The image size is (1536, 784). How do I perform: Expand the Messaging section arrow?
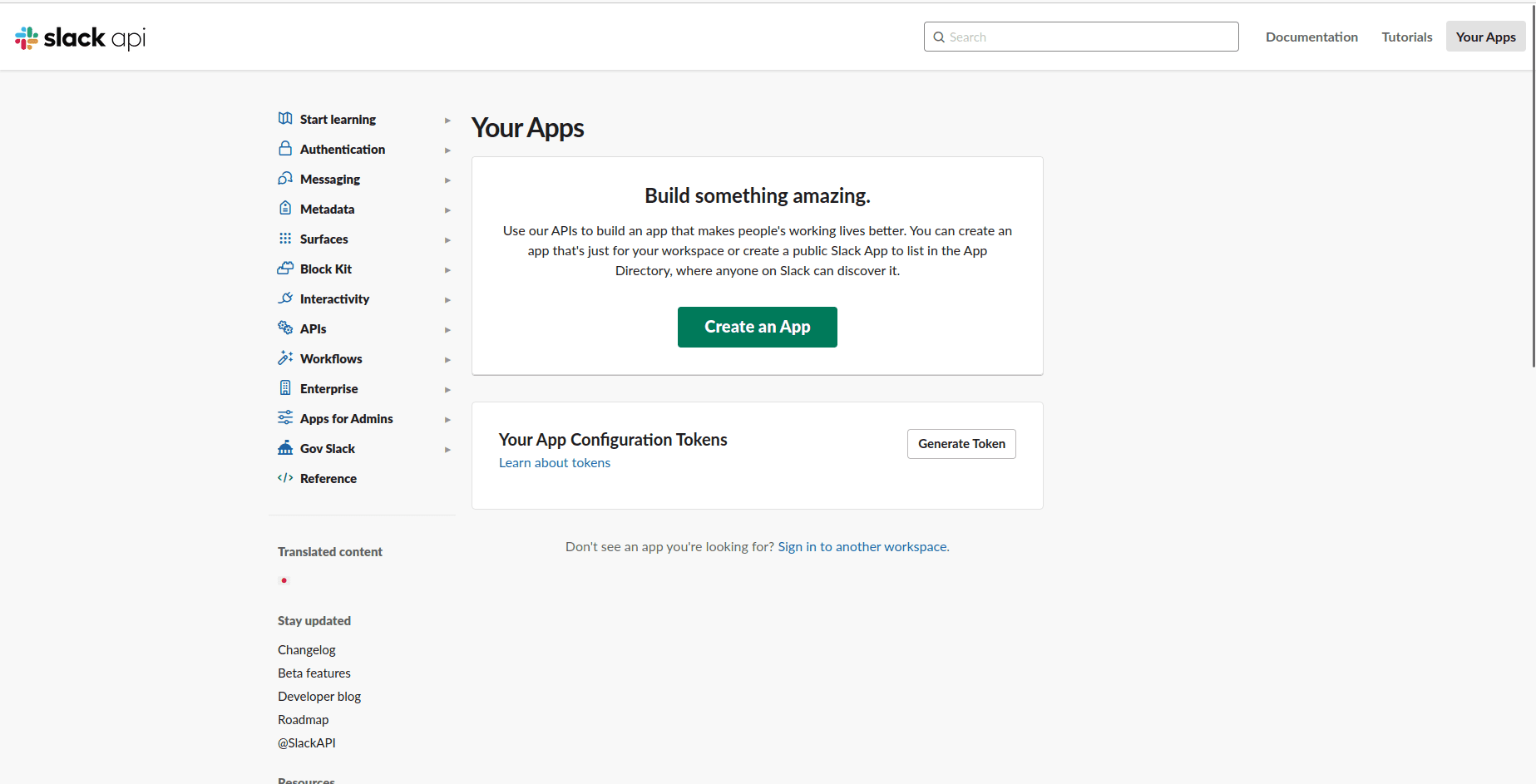pos(447,180)
